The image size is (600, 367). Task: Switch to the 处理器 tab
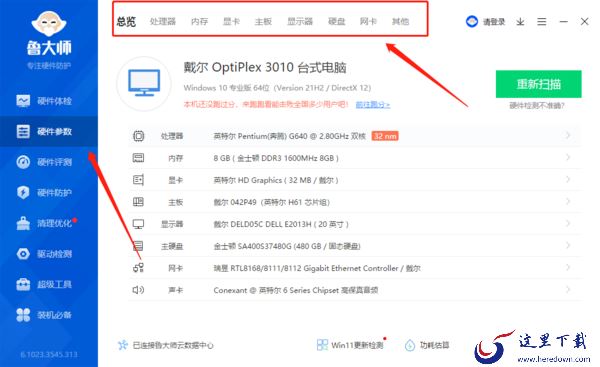click(x=163, y=21)
